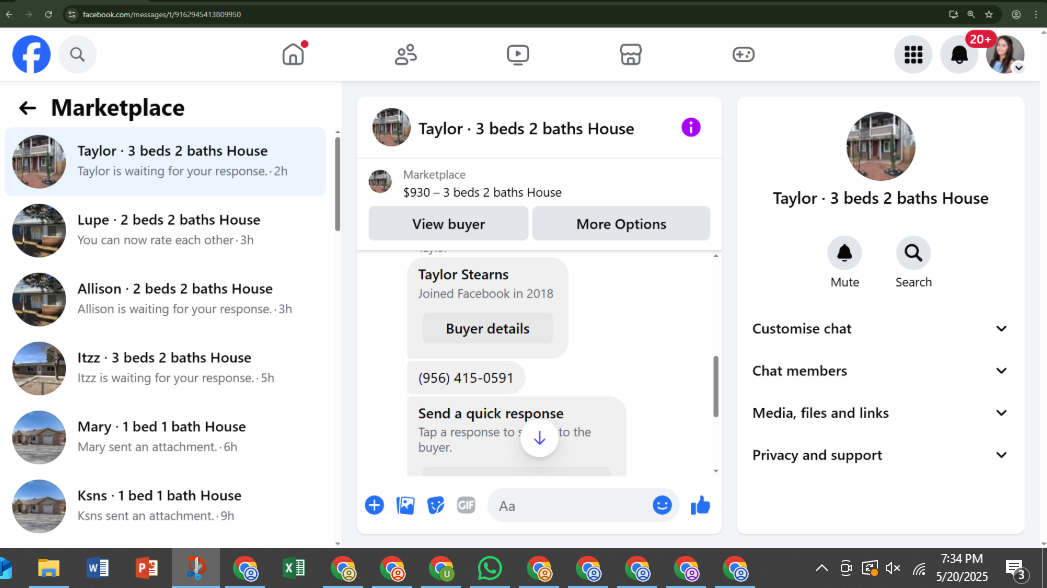Viewport: 1047px width, 588px height.
Task: Click the View buyer button
Action: [x=448, y=224]
